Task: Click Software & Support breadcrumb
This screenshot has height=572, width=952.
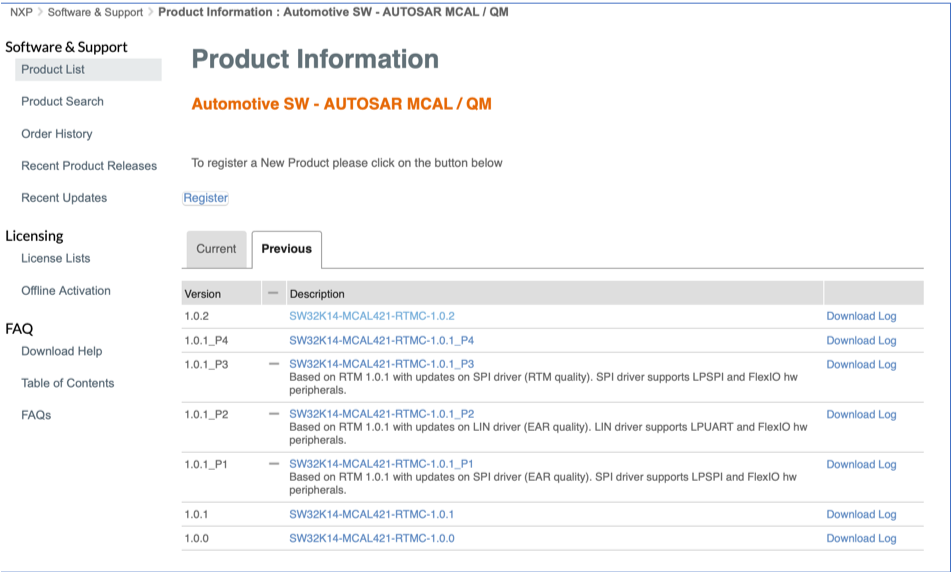Action: point(95,12)
